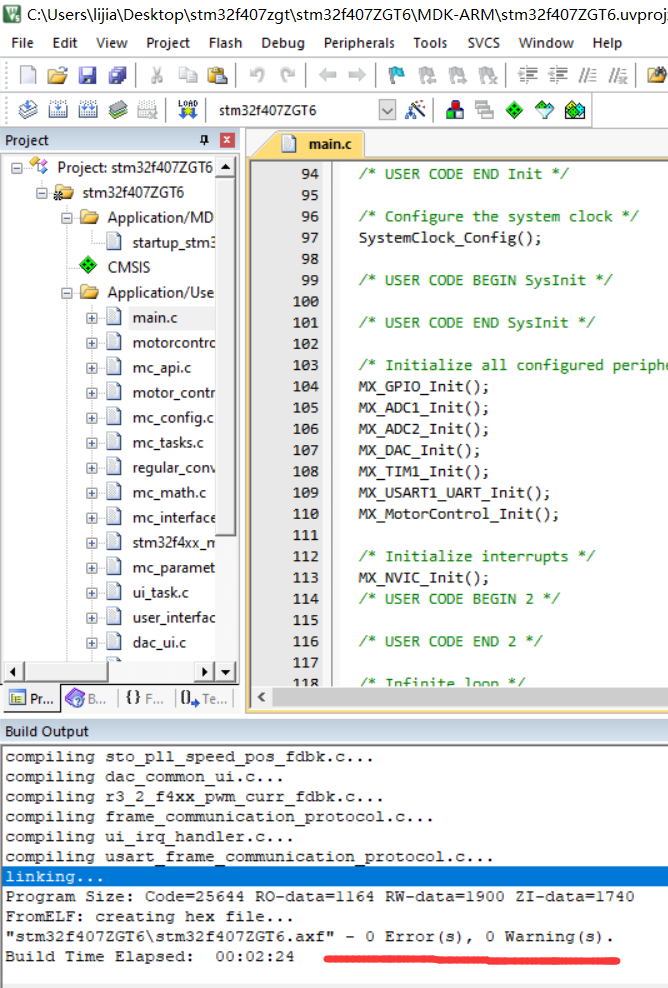The image size is (668, 988).
Task: Open the Debug menu
Action: 283,43
